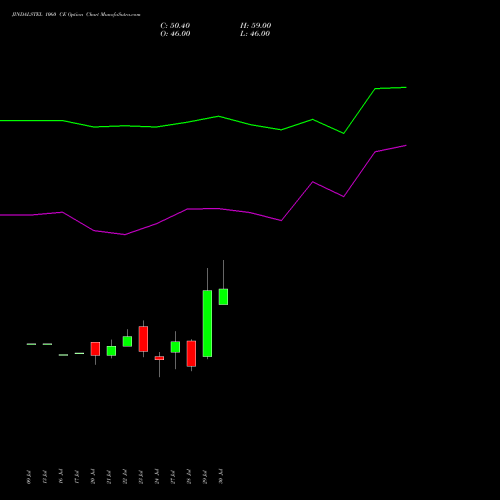
Task: Select the red candle for 20 Jul
Action: 95,349
